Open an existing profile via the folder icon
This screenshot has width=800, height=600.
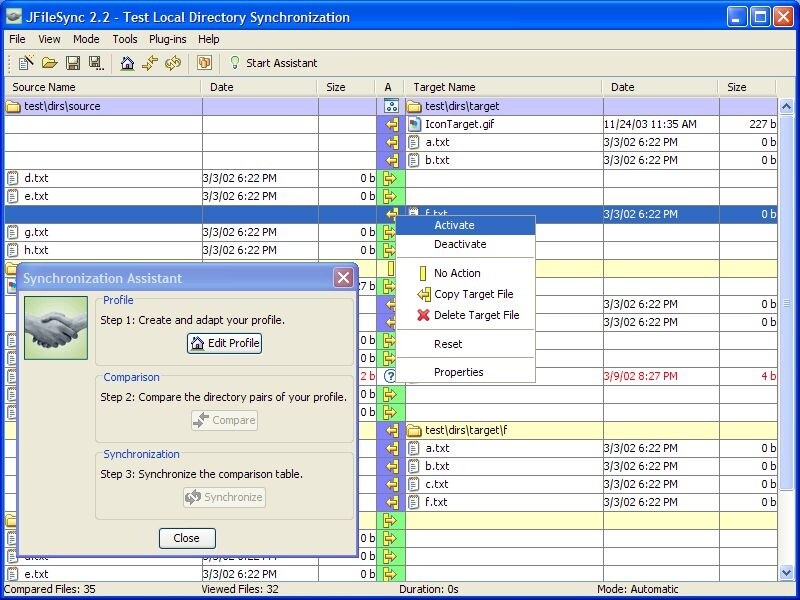click(50, 62)
